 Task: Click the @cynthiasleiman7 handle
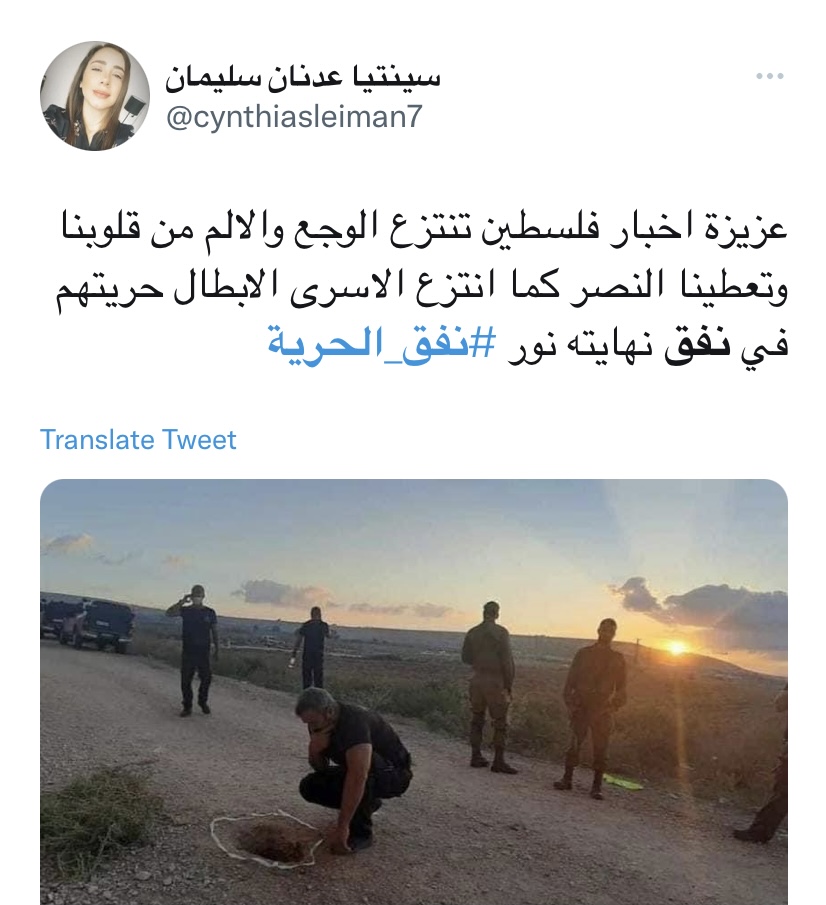[294, 117]
